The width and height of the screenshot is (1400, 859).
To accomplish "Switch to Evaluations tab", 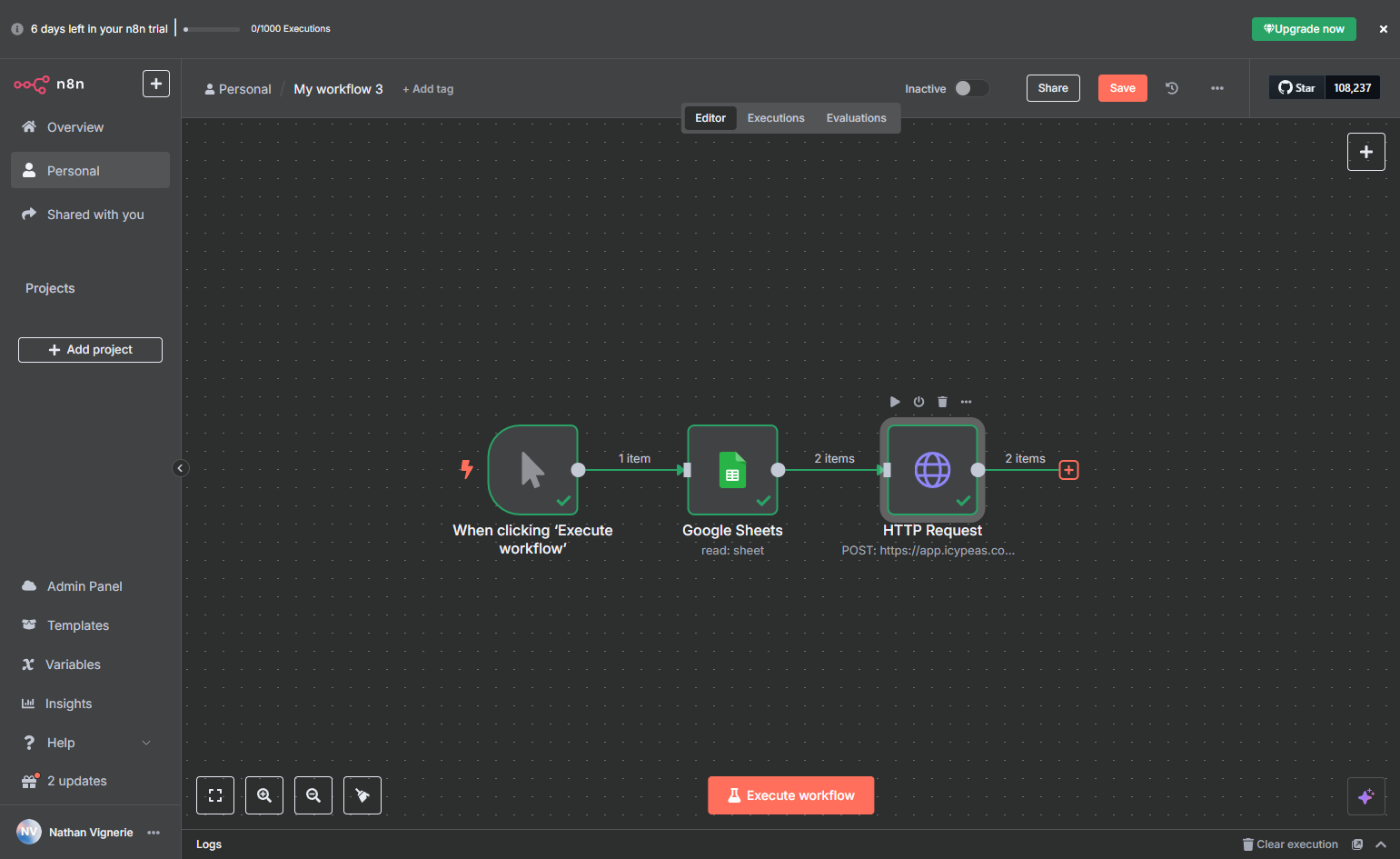I will pos(856,118).
